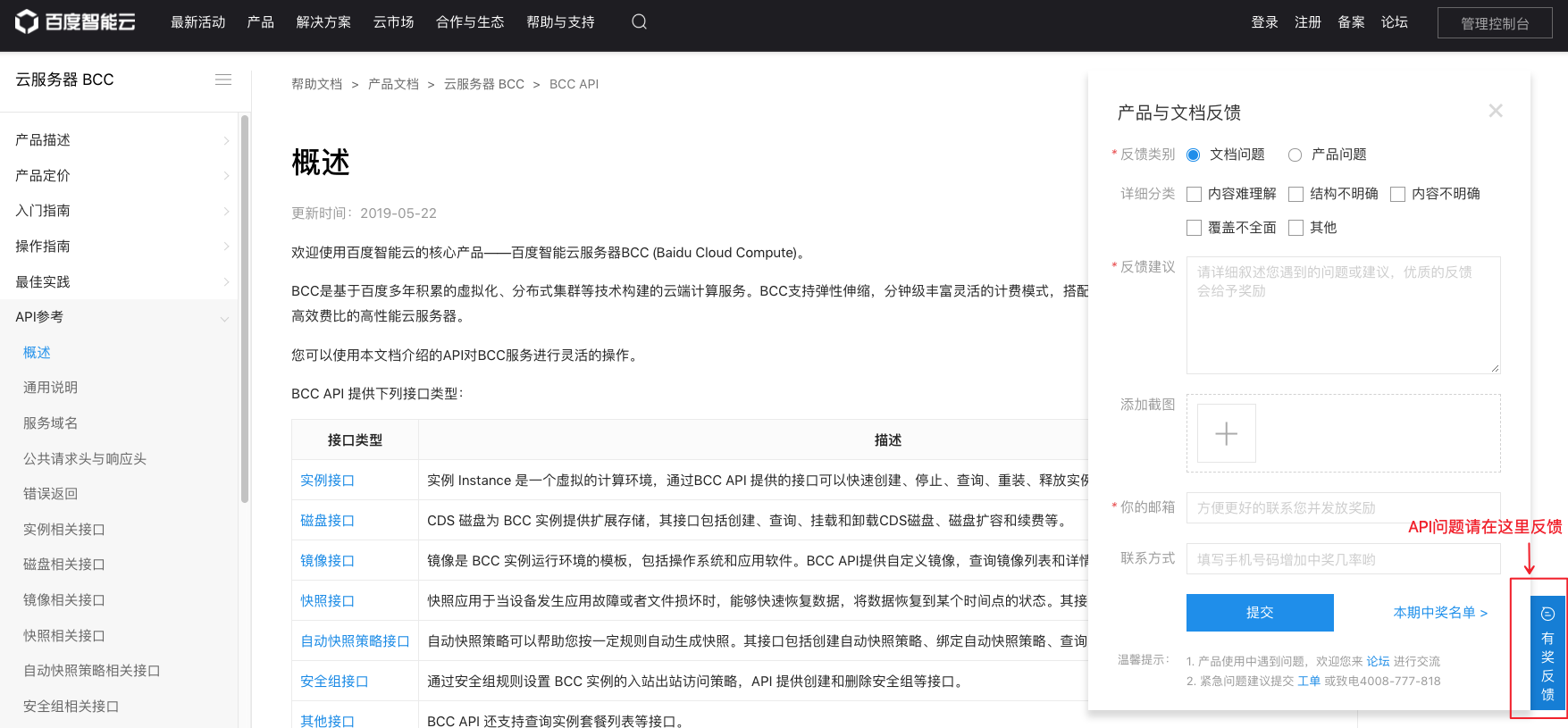The image size is (1568, 728).
Task: Click the 登录 link
Action: 1264,22
